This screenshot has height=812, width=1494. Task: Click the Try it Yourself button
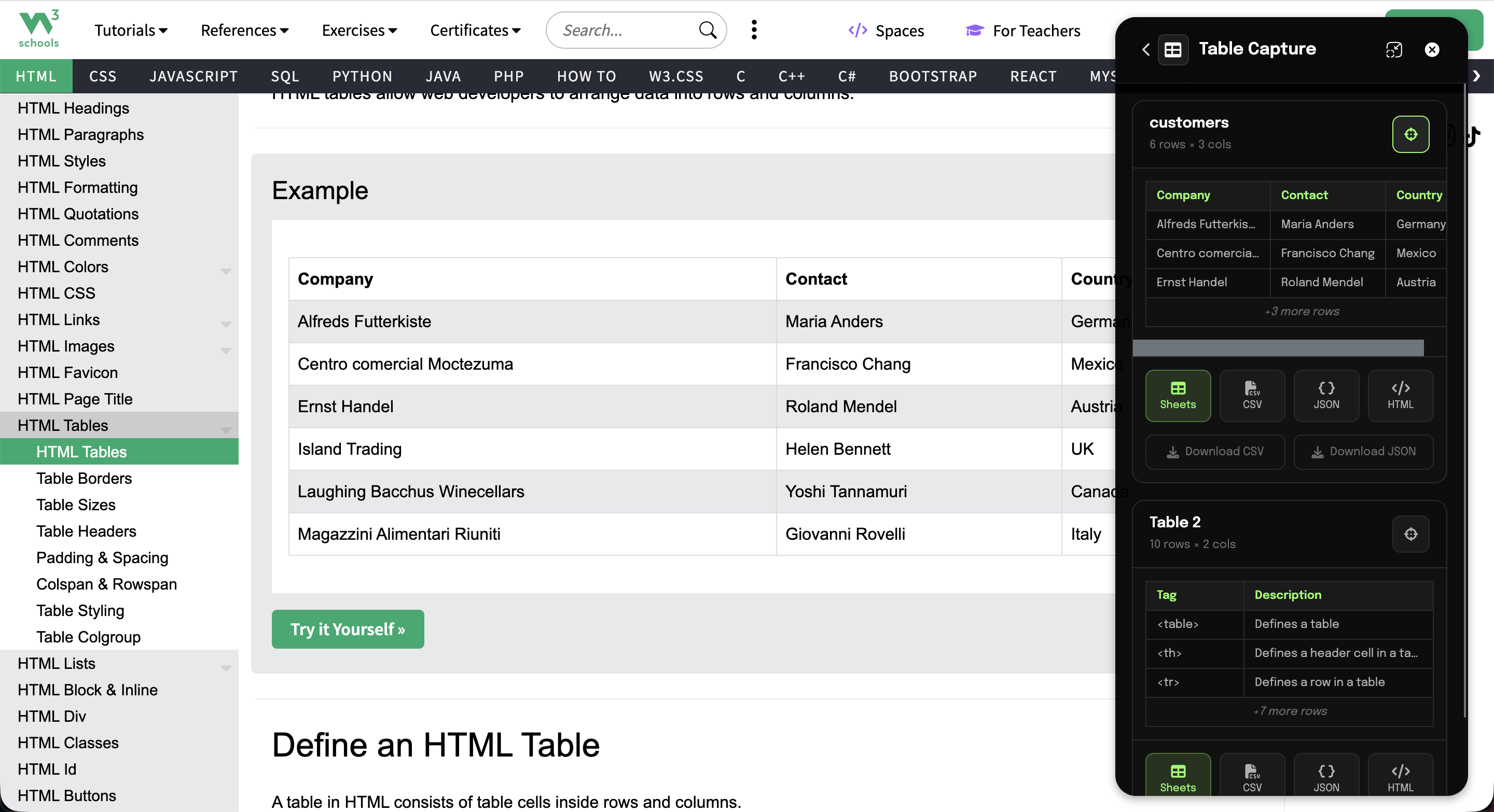point(348,629)
